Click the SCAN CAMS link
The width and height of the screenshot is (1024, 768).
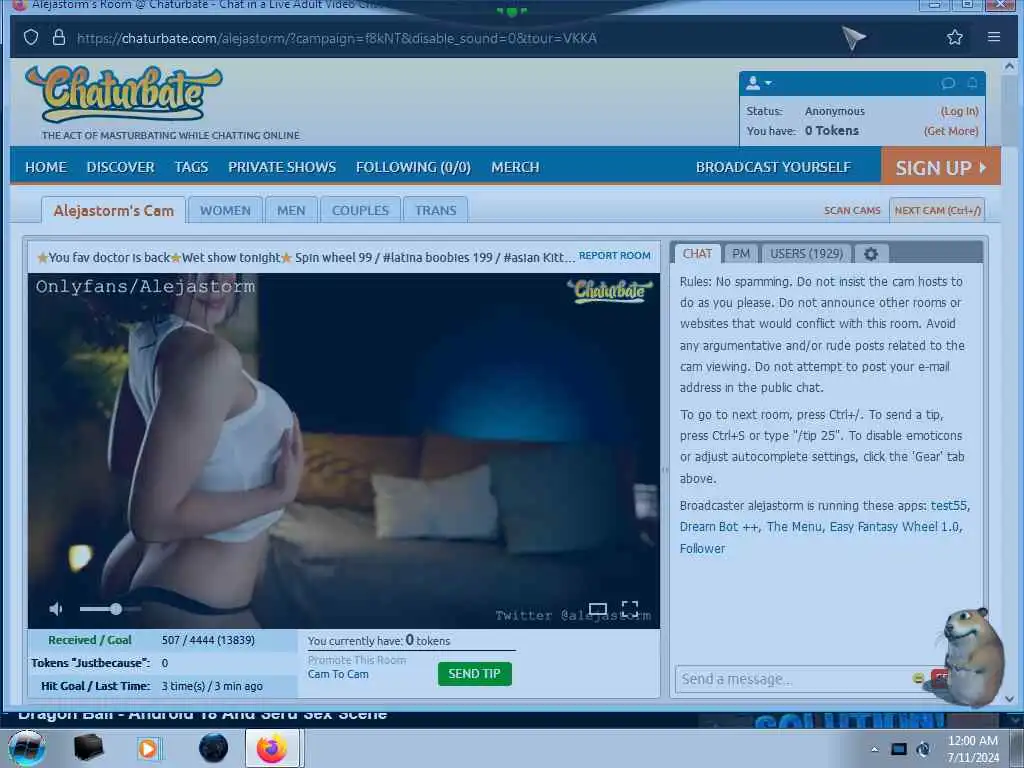click(x=852, y=210)
